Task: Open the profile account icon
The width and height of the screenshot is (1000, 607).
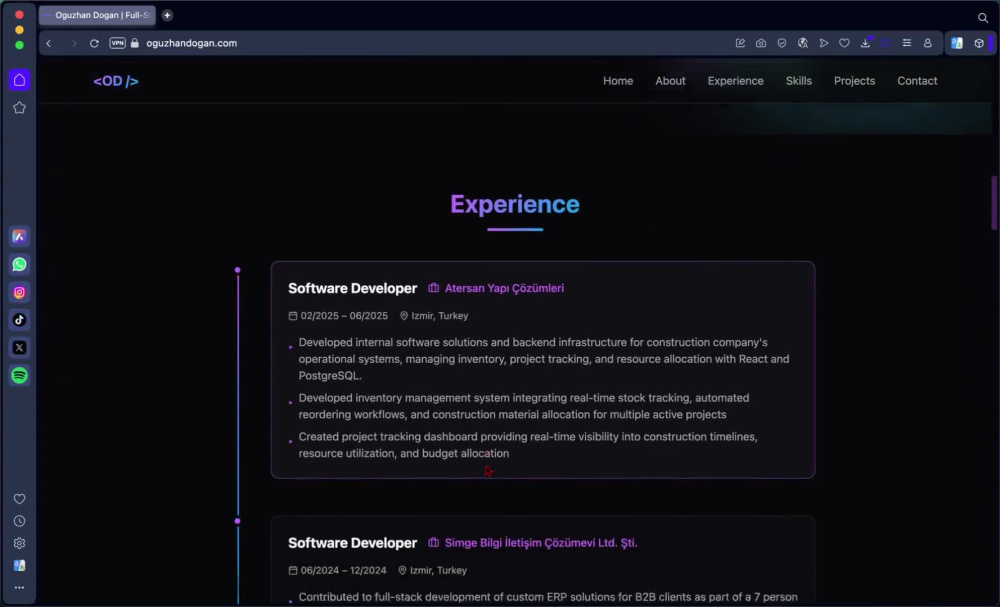Action: click(928, 43)
